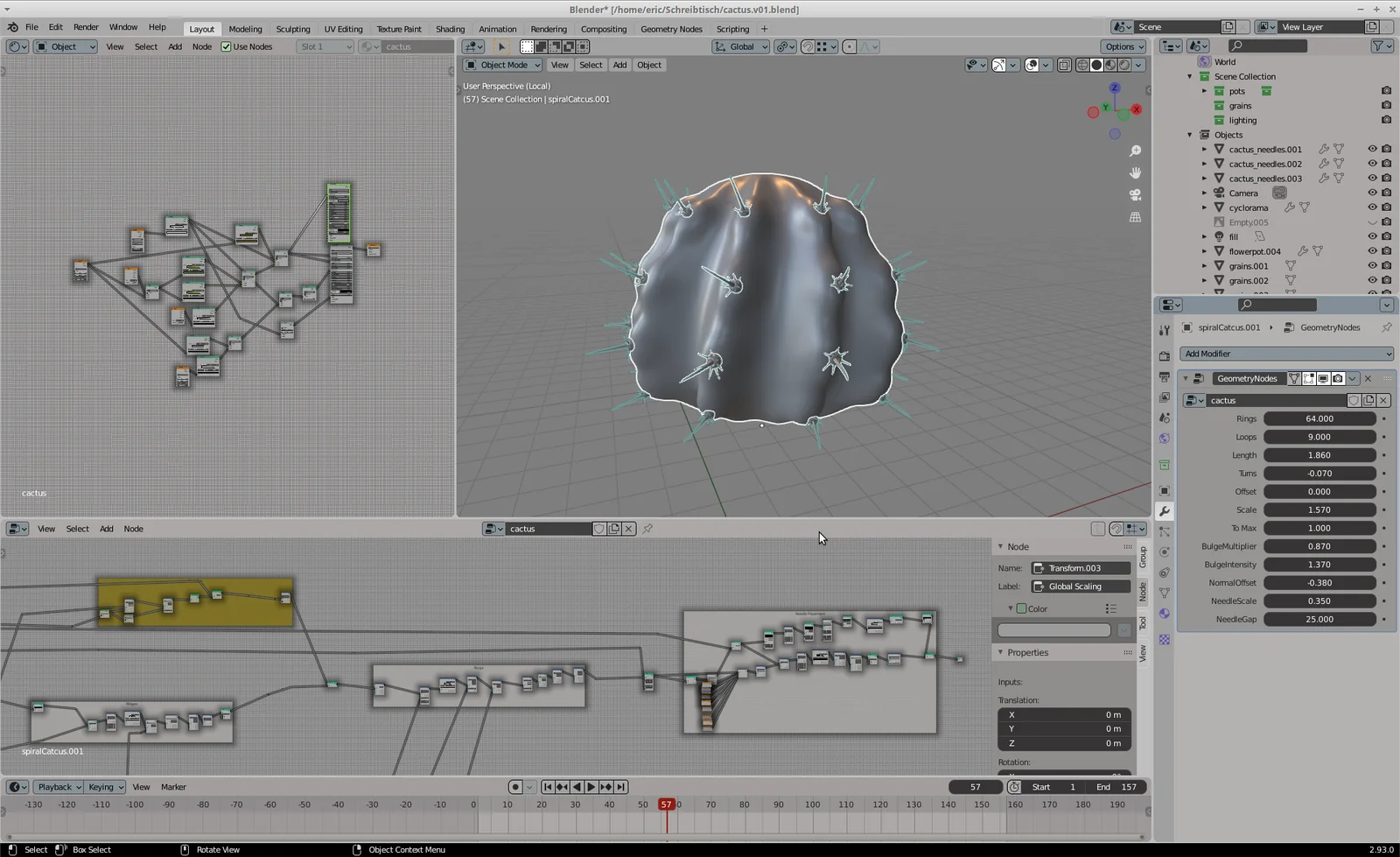Click the node Label field Global Scaling
The height and width of the screenshot is (857, 1400).
1081,587
